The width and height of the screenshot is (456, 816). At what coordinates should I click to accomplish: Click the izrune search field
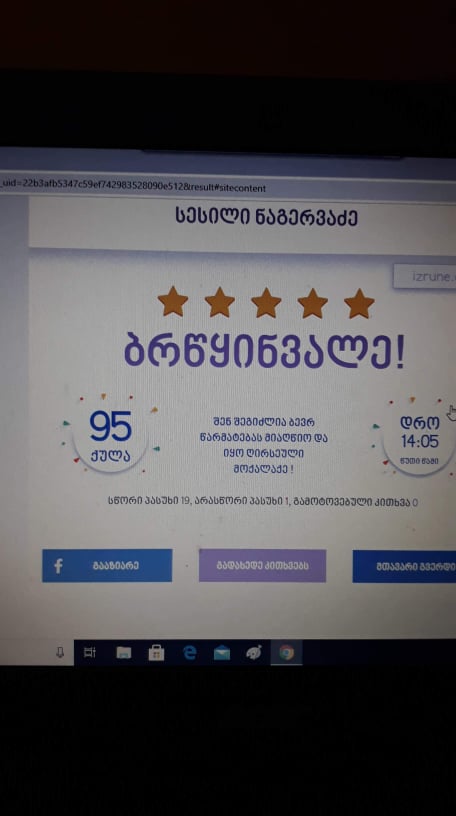click(425, 276)
